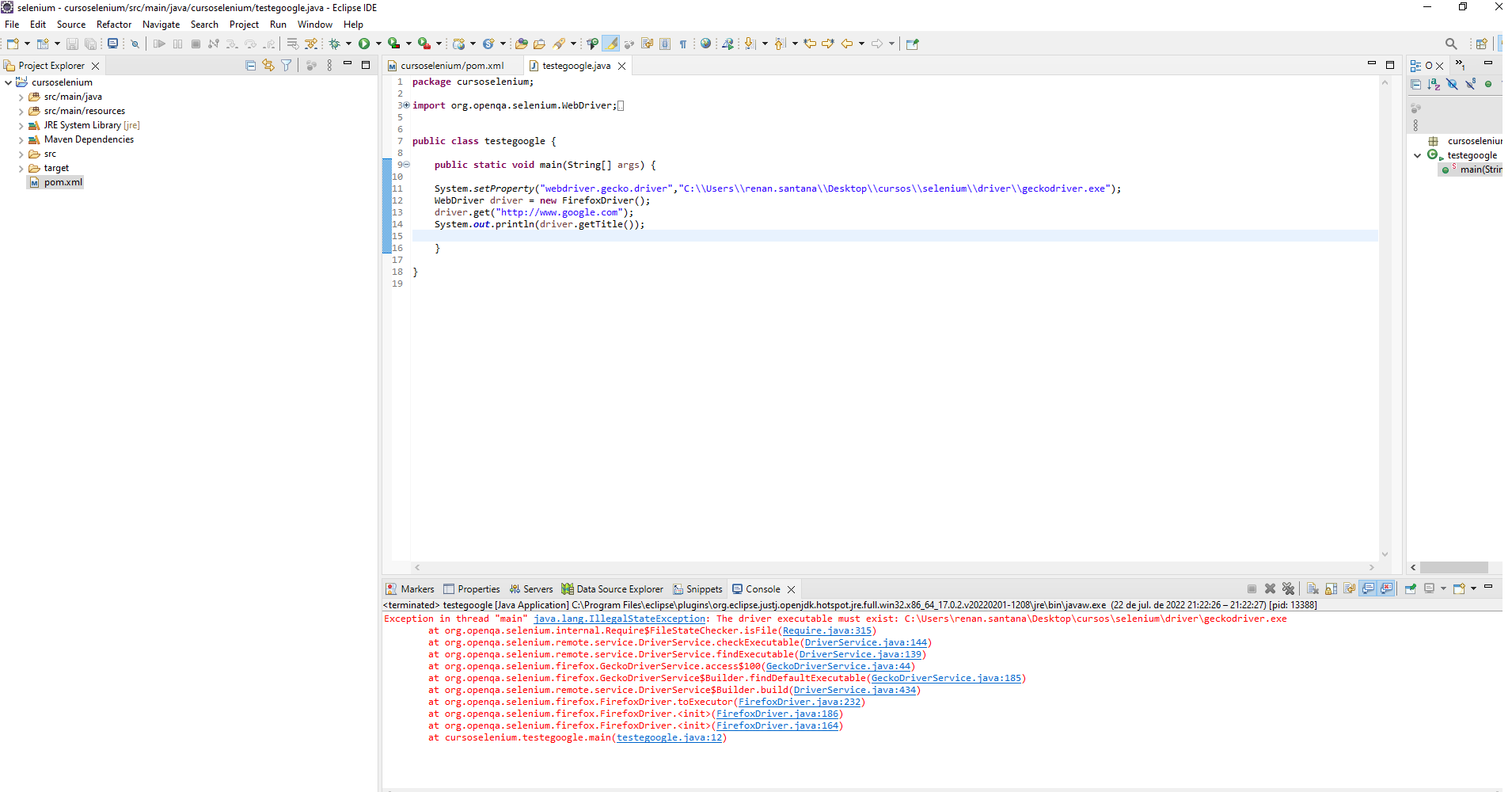Click the Sort outline icon in Outline view
Viewport: 1512px width, 792px height.
(x=1434, y=83)
